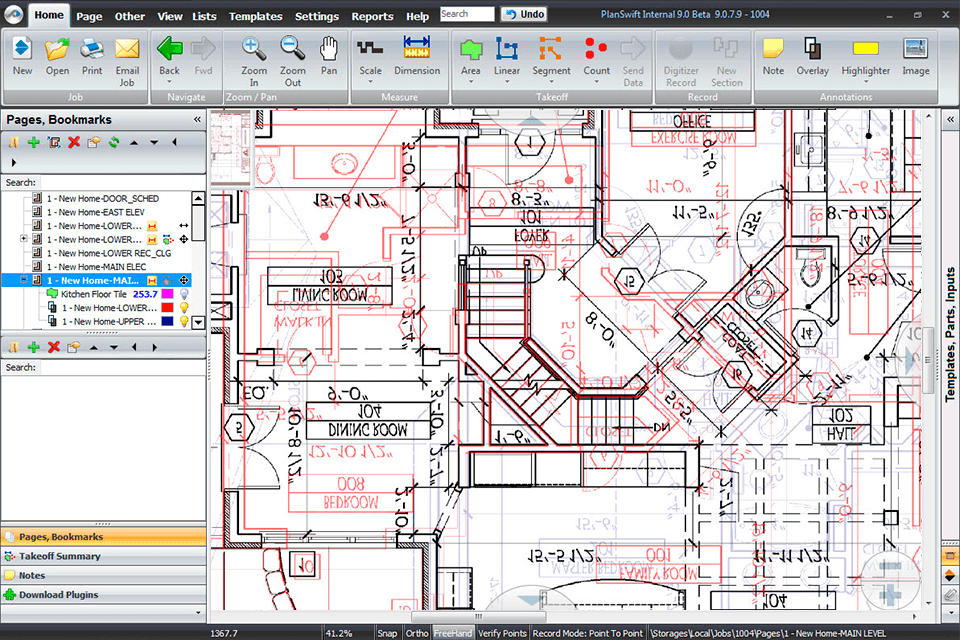Toggle lightbulb for New Home-UPPER overlay
Viewport: 960px width, 640px height.
[x=184, y=321]
